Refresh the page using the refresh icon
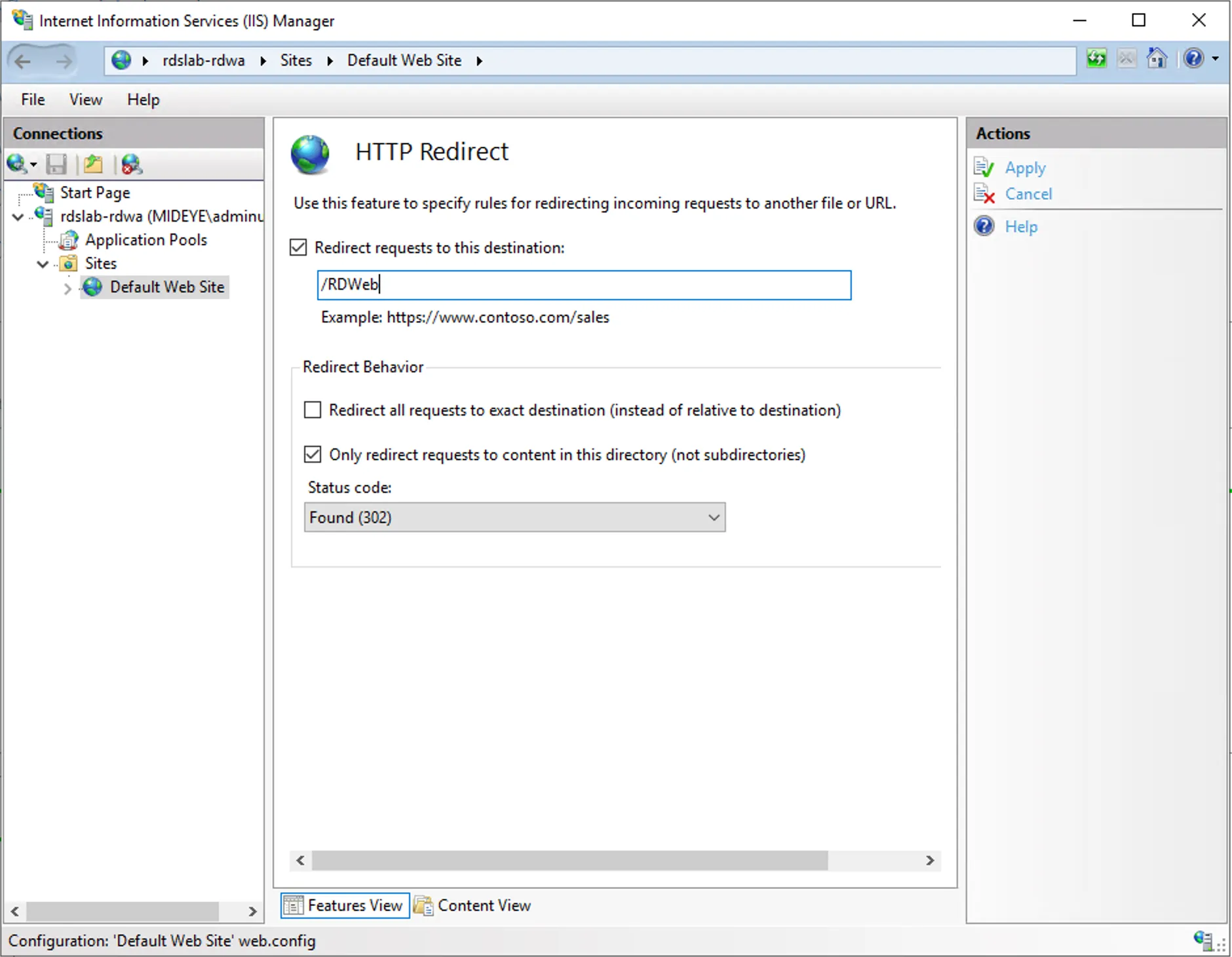 pyautogui.click(x=1096, y=59)
